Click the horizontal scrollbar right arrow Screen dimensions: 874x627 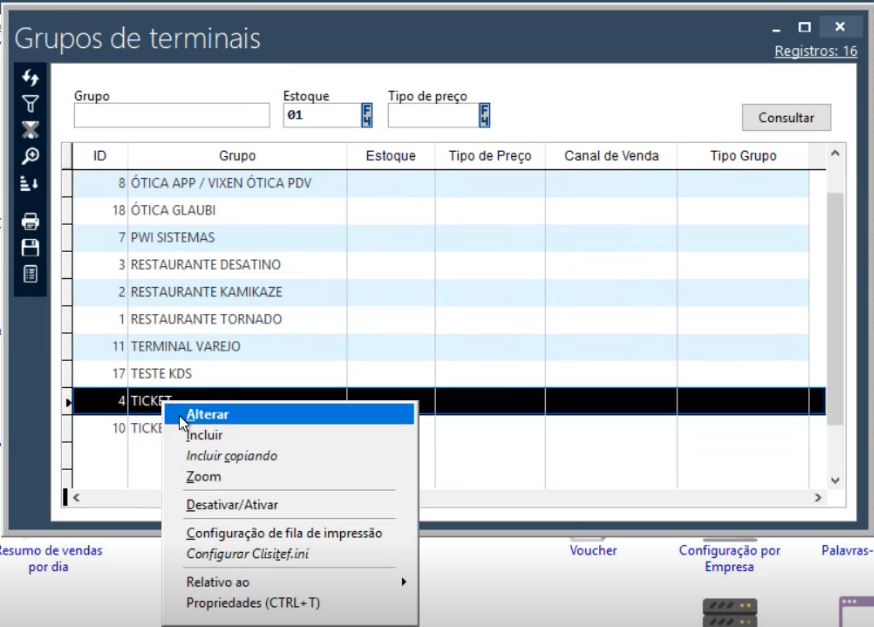818,497
